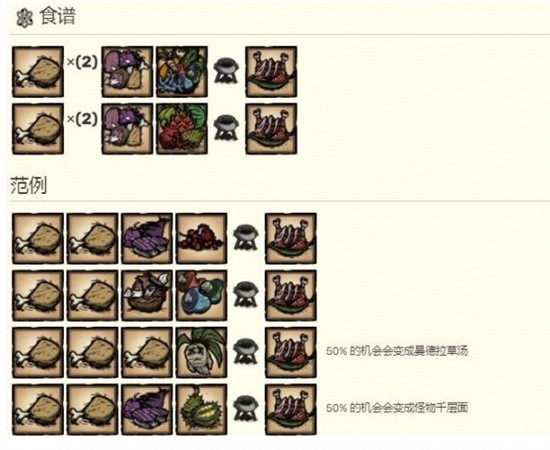Click monster meat icon next to the durian

click(147, 409)
